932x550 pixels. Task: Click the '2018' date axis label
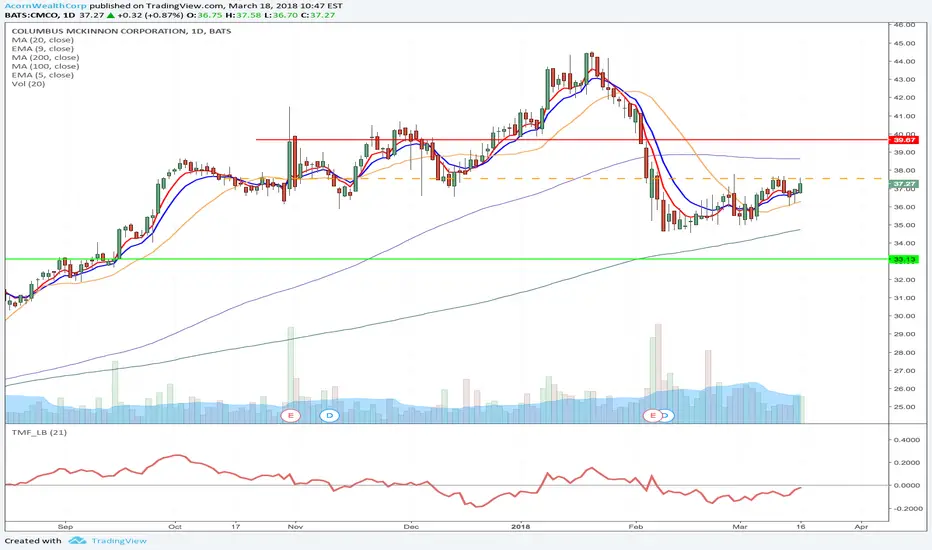click(x=521, y=527)
